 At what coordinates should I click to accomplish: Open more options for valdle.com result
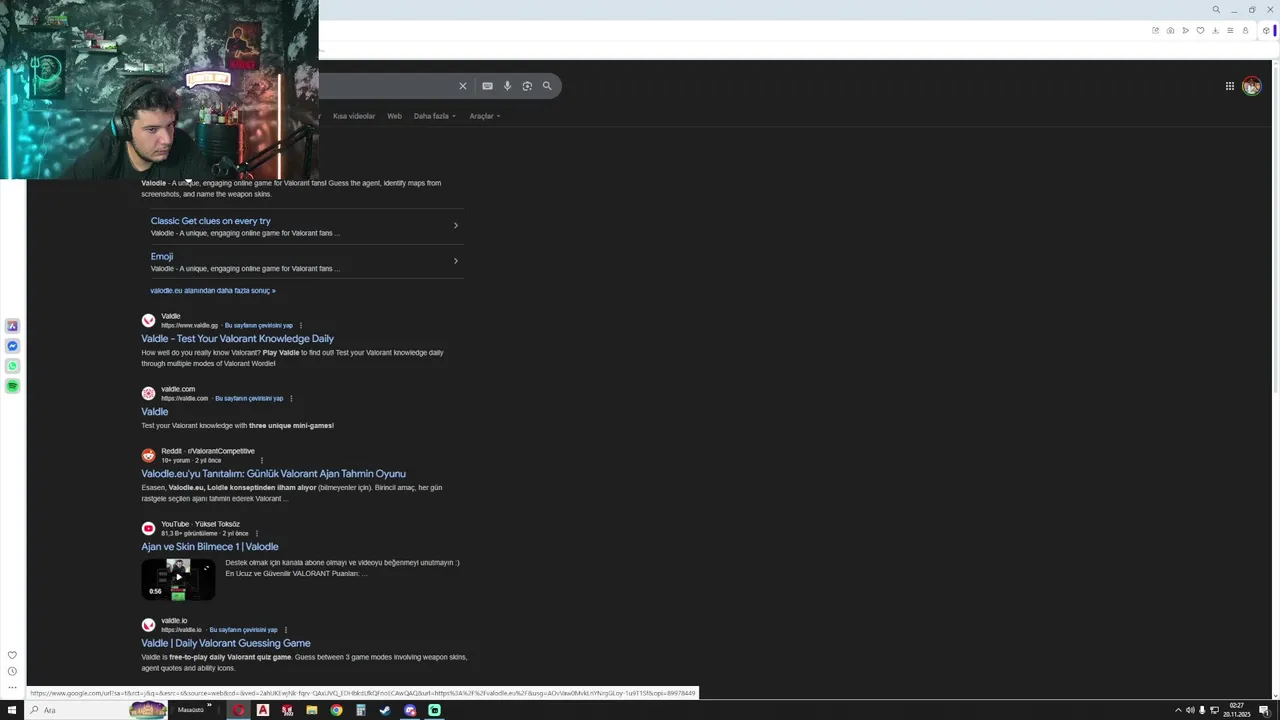pyautogui.click(x=291, y=398)
